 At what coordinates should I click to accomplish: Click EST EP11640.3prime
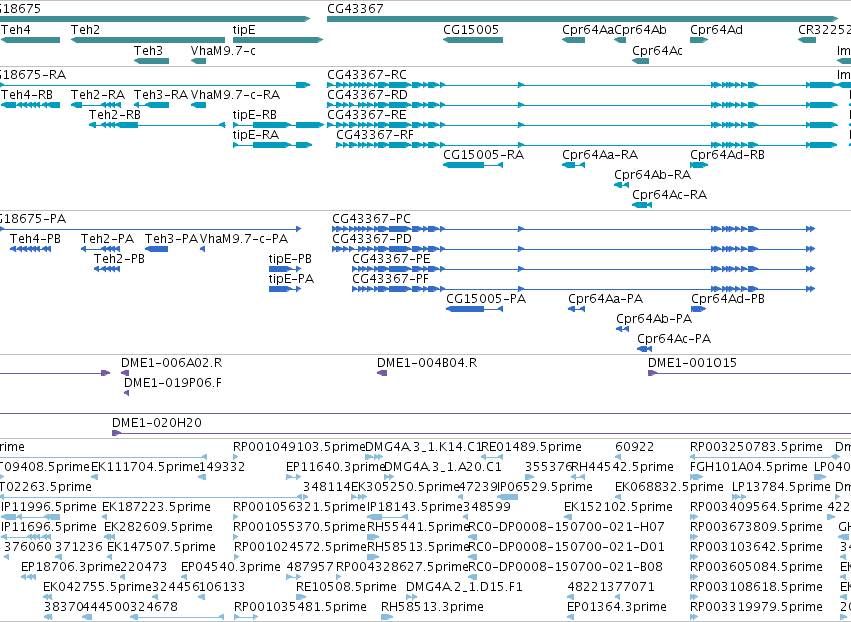[x=293, y=477]
